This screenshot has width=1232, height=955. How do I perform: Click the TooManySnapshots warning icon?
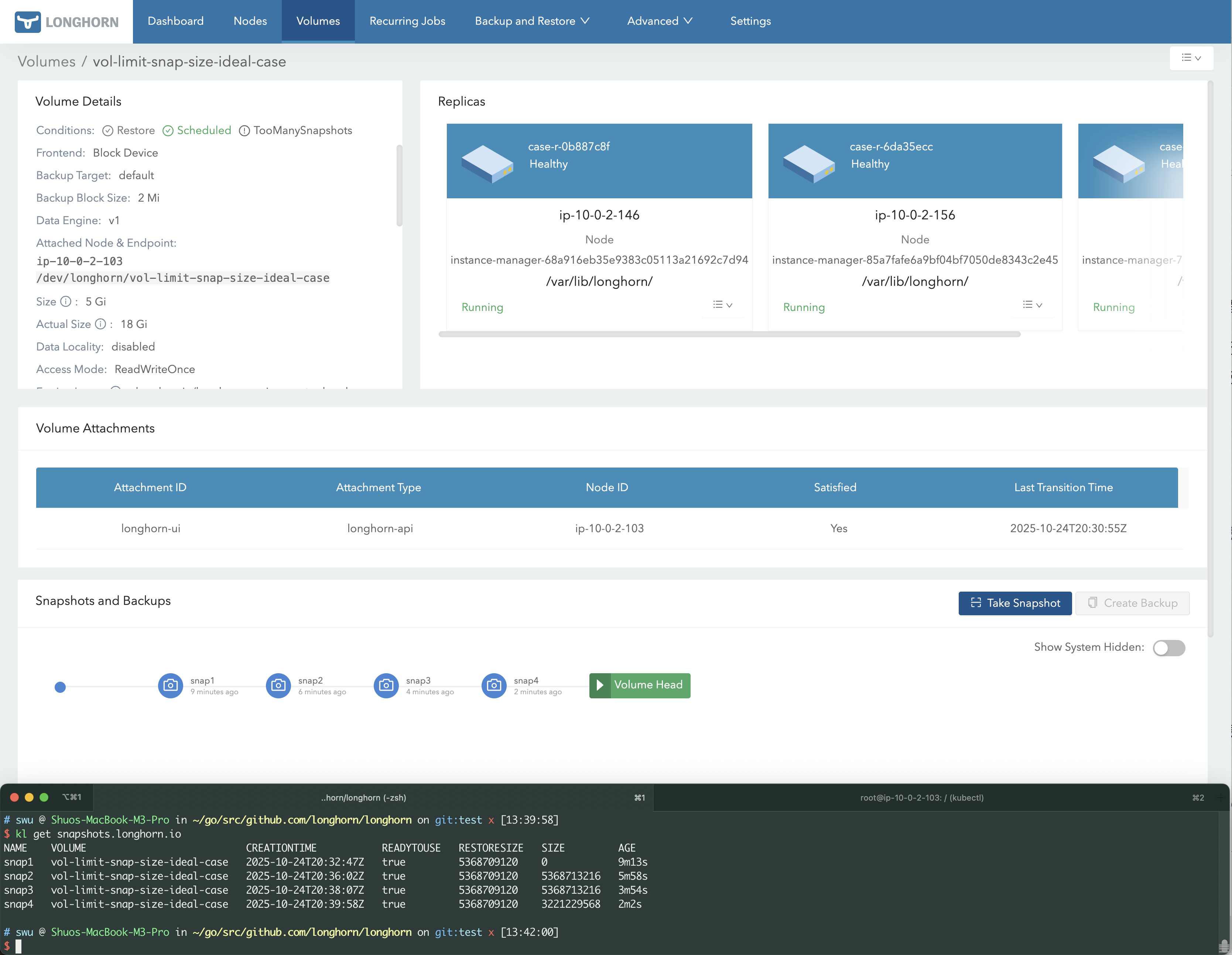(x=244, y=131)
